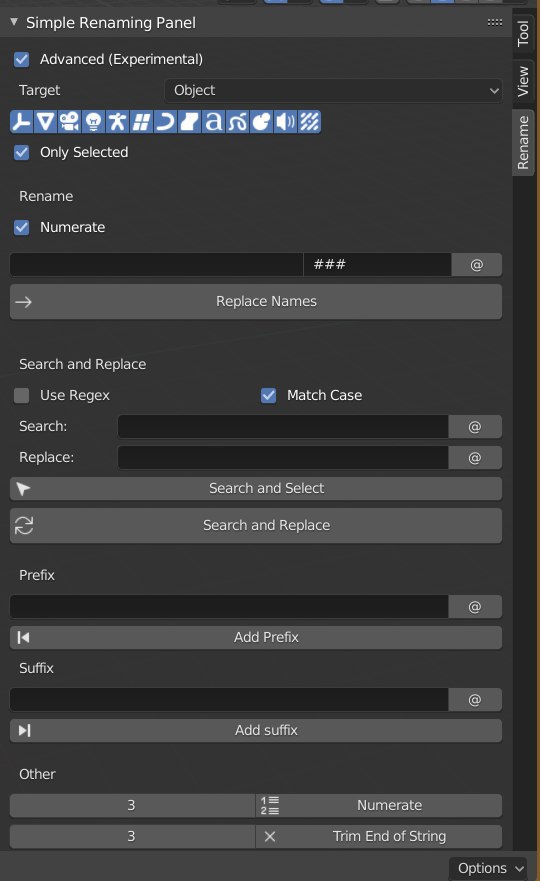540x881 pixels.
Task: Toggle the Camera object type filter icon
Action: (70, 122)
